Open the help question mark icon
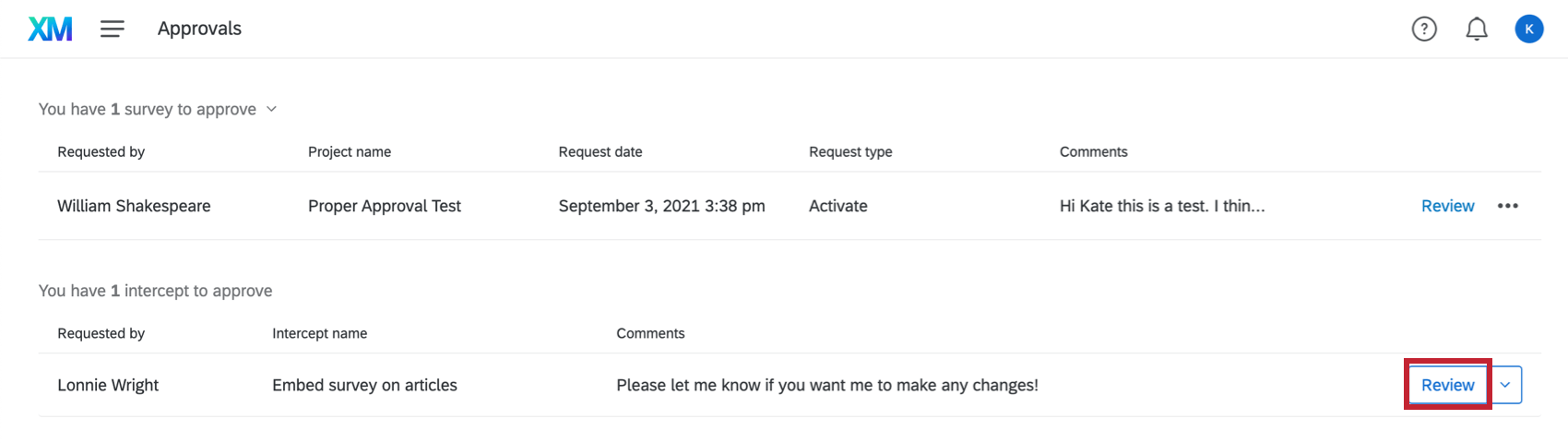1568x443 pixels. pos(1424,30)
